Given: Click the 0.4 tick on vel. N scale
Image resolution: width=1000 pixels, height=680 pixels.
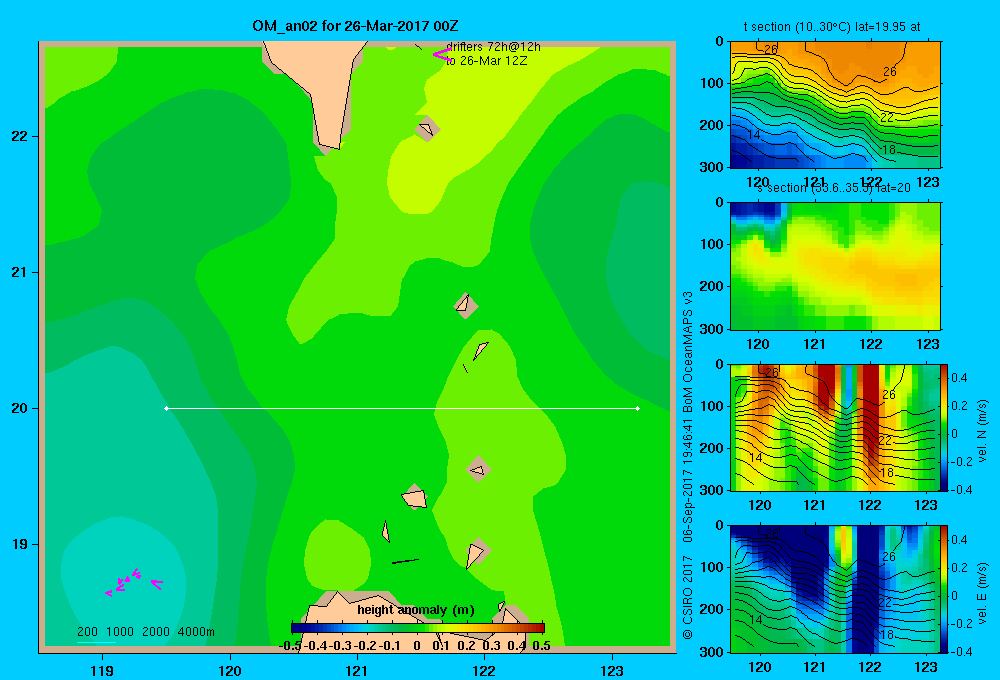Looking at the screenshot, I should tap(959, 378).
